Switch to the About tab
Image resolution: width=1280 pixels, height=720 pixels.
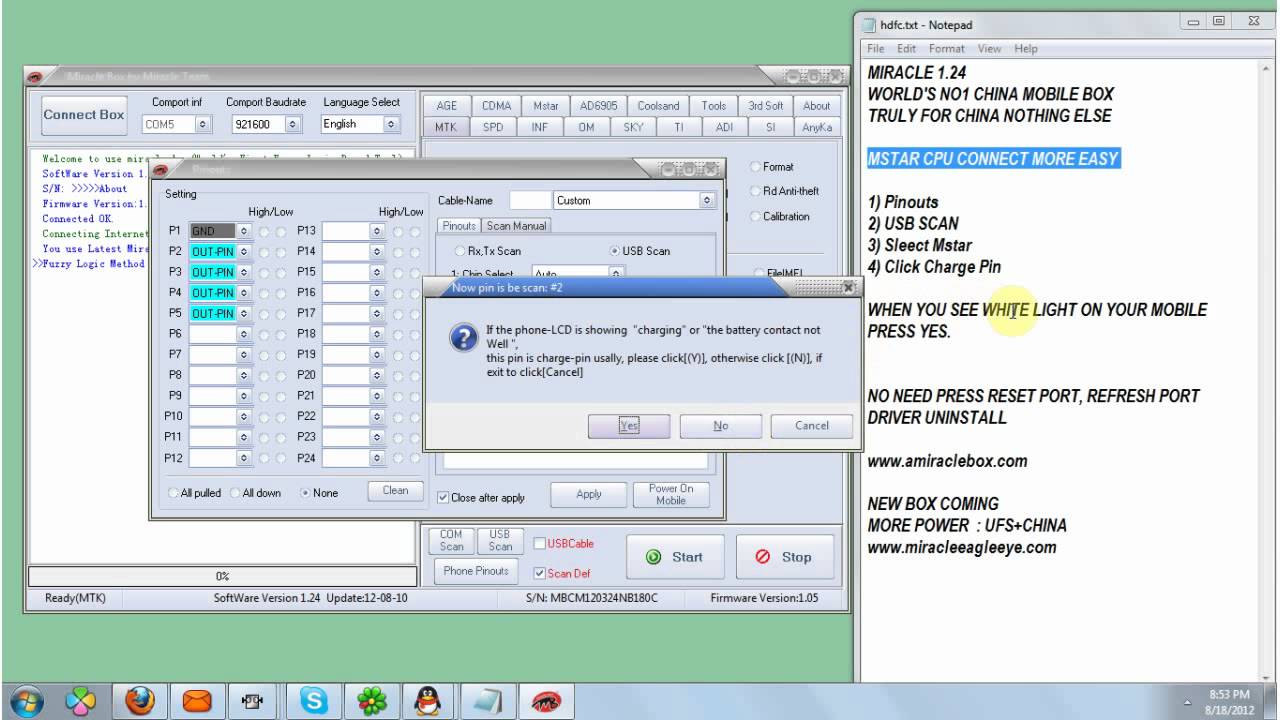pos(816,106)
